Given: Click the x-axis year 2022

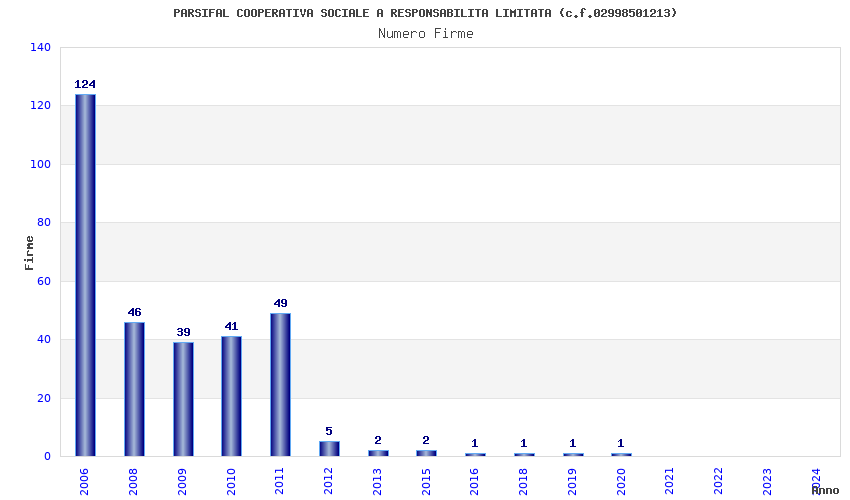Looking at the screenshot, I should click(x=718, y=482).
